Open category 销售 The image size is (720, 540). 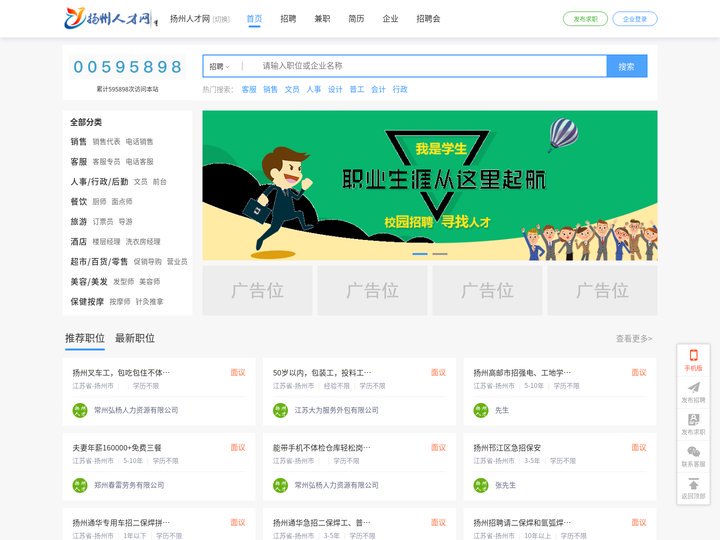(79, 141)
